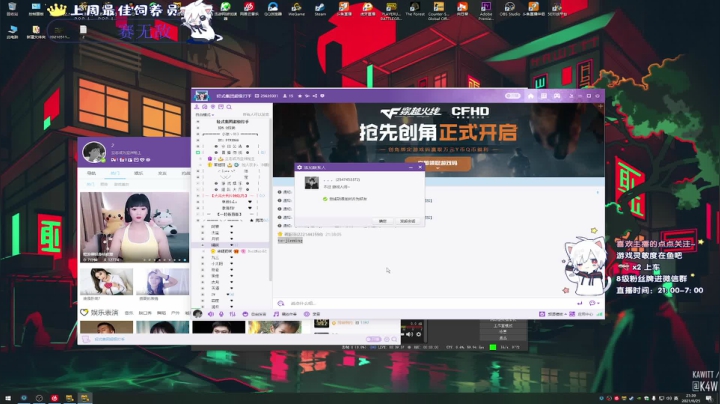This screenshot has width=720, height=404.
Task: Click the chat message input field
Action: 432,303
